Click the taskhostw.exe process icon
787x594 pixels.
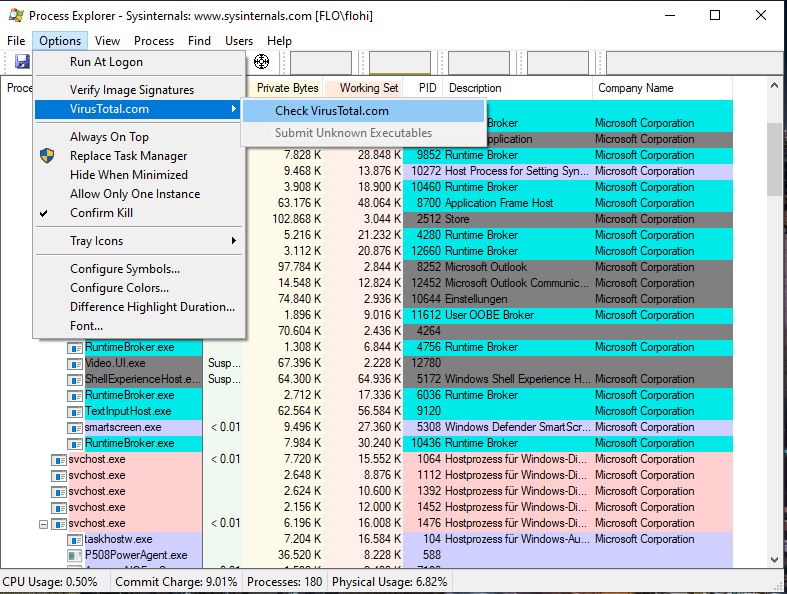pyautogui.click(x=75, y=540)
